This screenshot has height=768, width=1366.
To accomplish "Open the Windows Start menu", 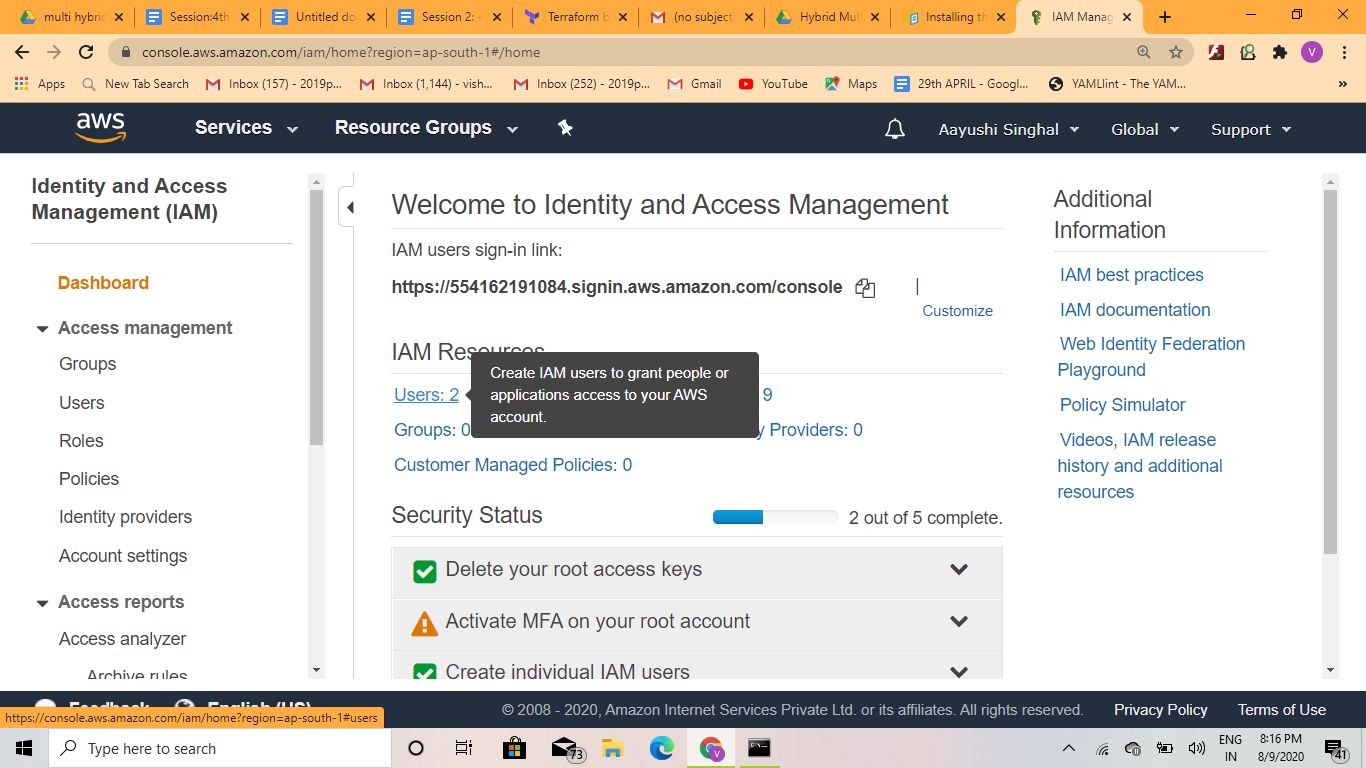I will tap(23, 748).
